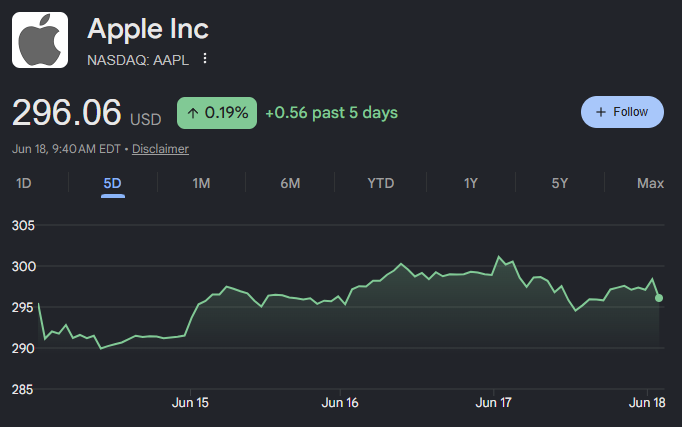Select the 5D time range tab
Viewport: 682px width, 427px height.
[x=113, y=183]
